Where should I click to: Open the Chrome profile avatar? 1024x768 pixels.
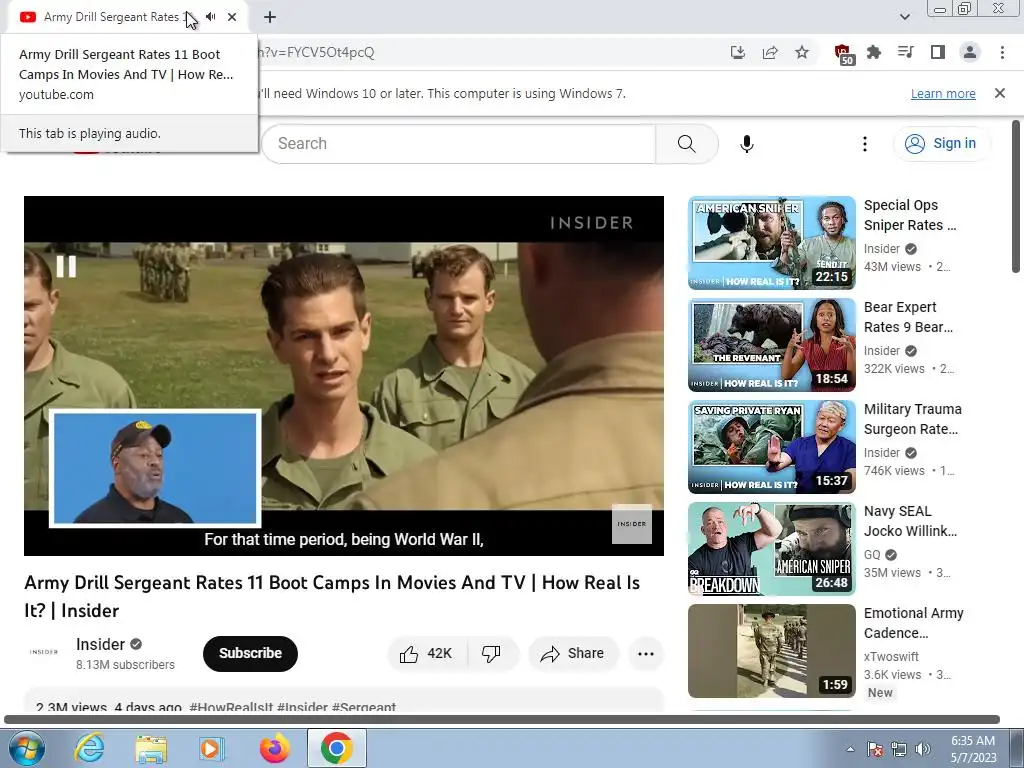[x=970, y=52]
